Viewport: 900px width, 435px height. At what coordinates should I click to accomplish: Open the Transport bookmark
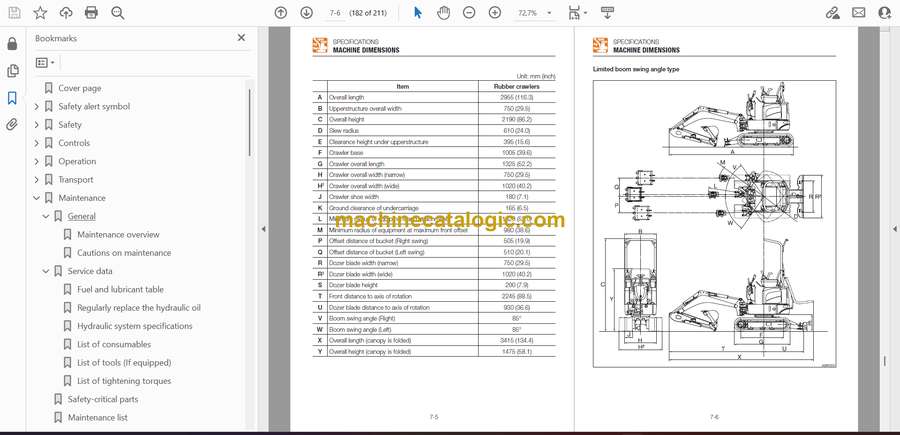76,180
